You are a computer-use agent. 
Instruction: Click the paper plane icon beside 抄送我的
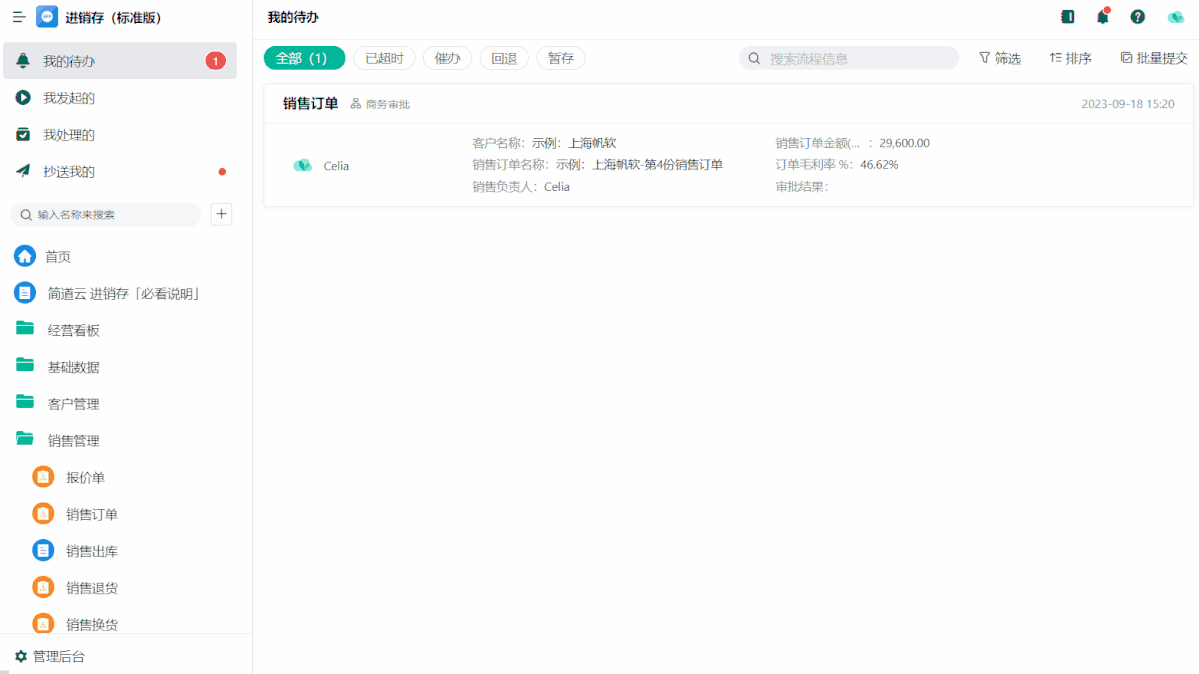pyautogui.click(x=23, y=171)
